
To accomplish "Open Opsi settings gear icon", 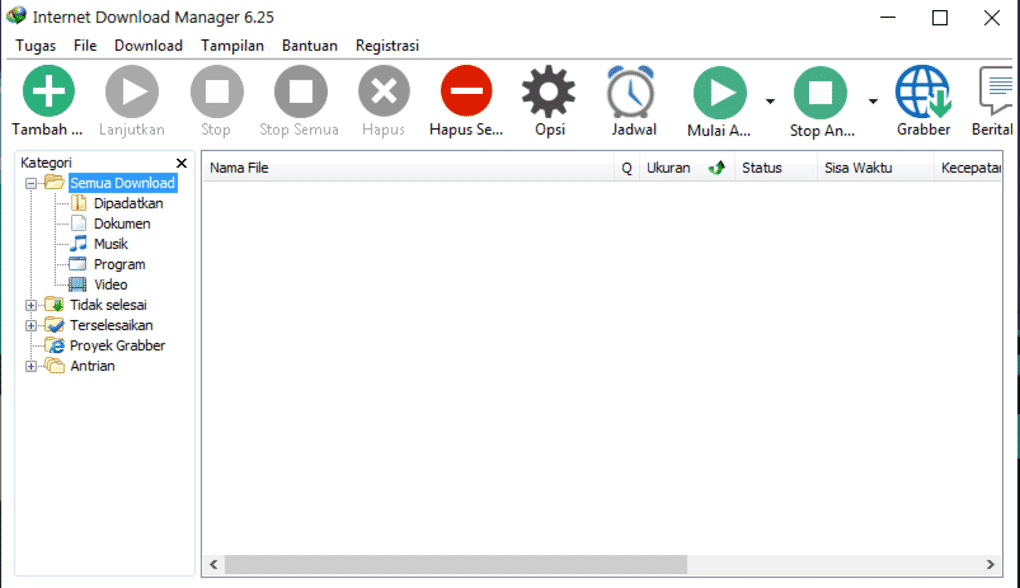I will click(548, 91).
